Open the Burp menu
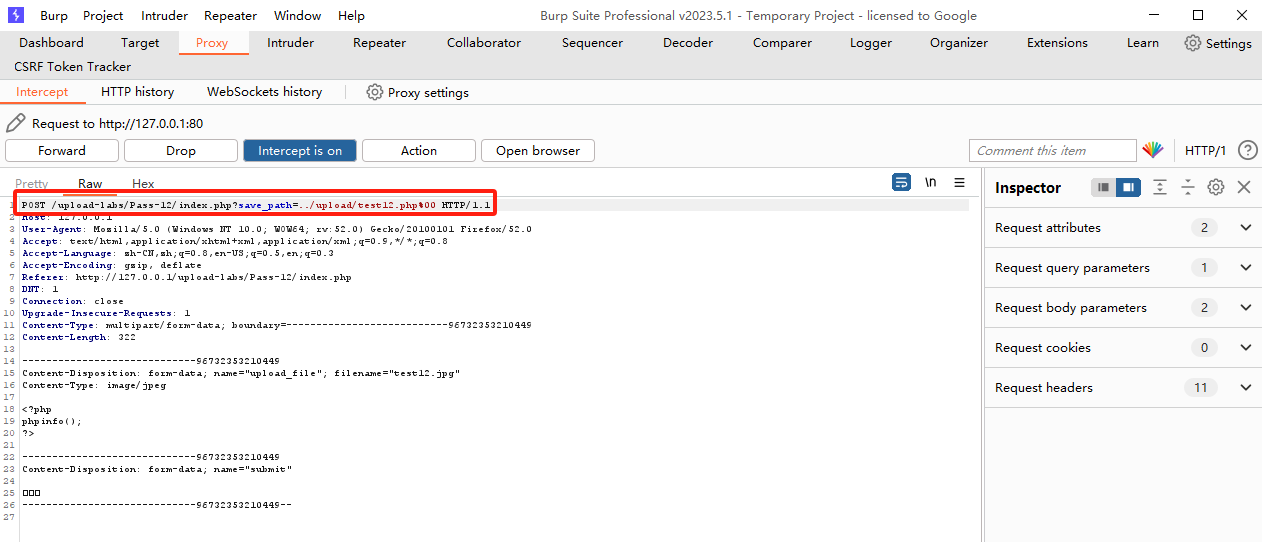The width and height of the screenshot is (1262, 542). [54, 15]
